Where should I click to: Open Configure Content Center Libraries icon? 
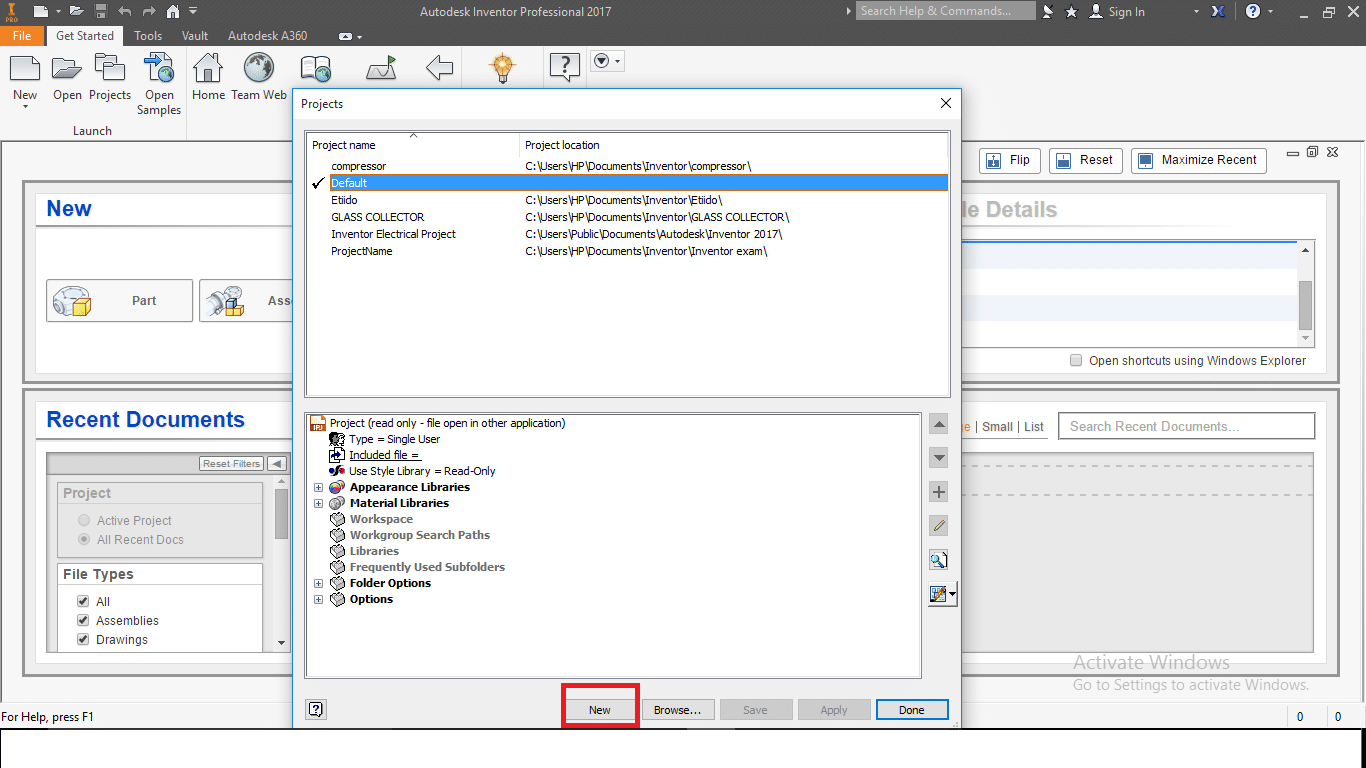(x=940, y=593)
